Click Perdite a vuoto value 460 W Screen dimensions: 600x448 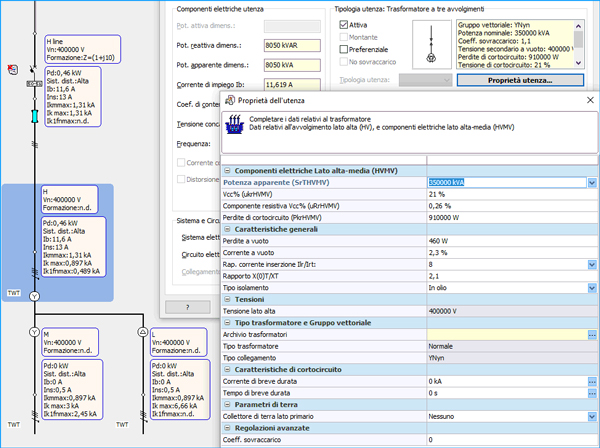[512, 241]
